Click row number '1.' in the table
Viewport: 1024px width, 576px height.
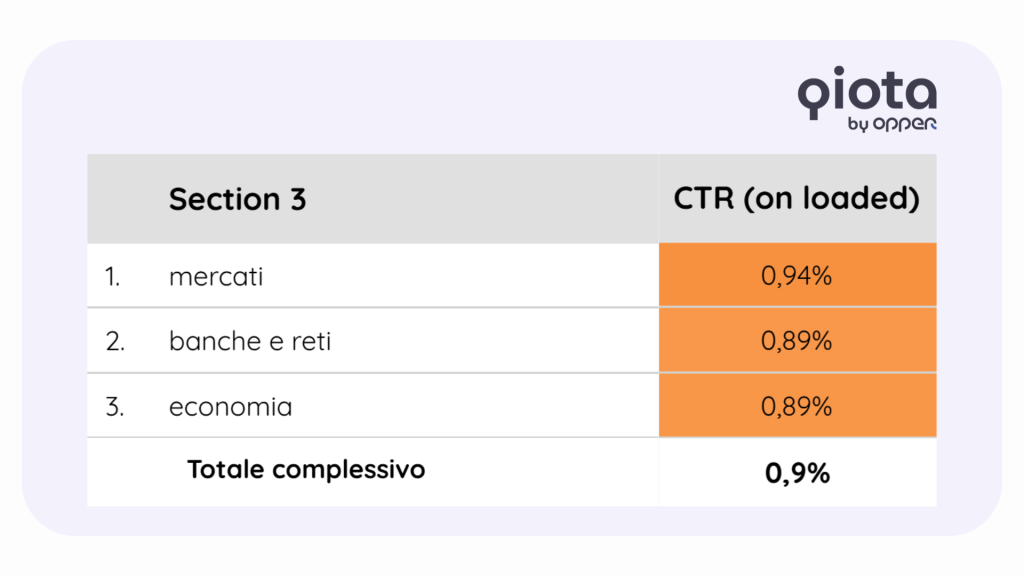[x=113, y=277]
